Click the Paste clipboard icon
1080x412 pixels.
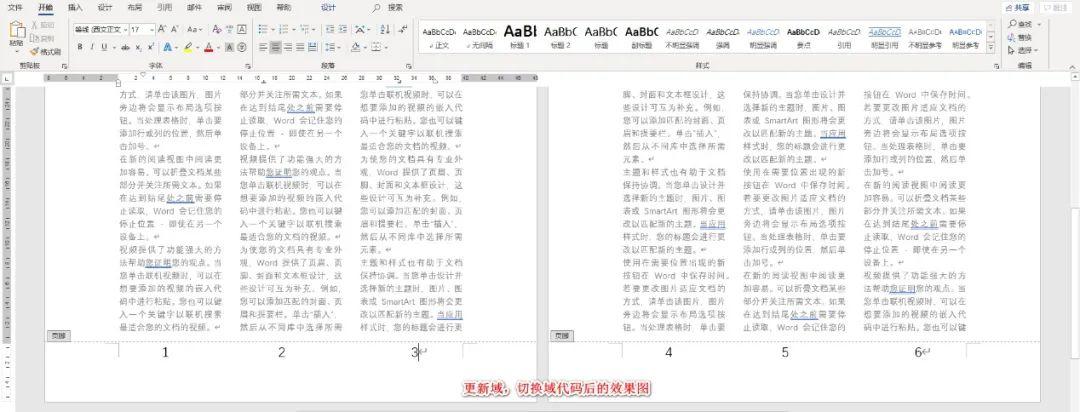[16, 30]
